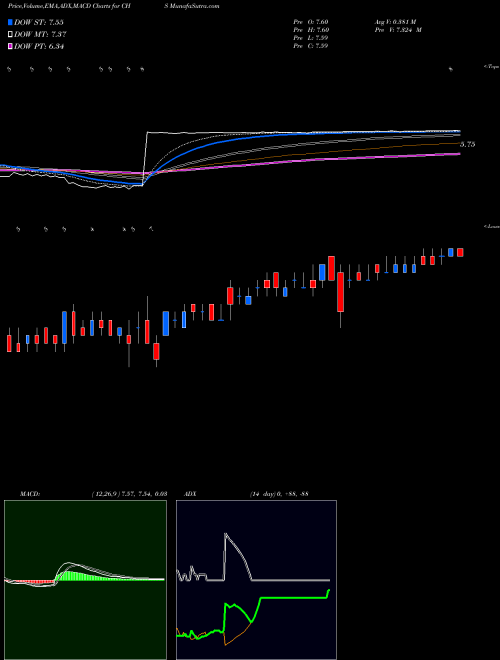Viewport: 500px width, 660px height.
Task: Click the blue DOW ST legend swatch
Action: coord(10,22)
